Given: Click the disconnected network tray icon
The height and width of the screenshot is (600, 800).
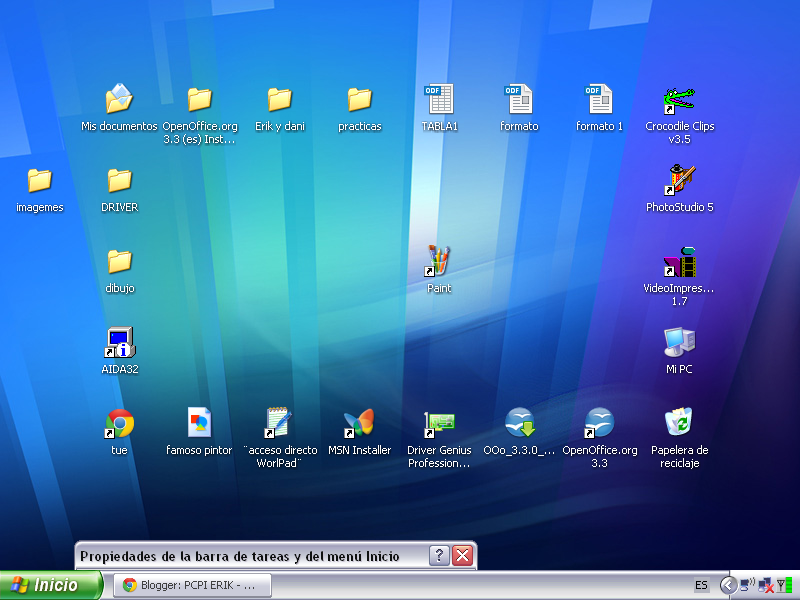Looking at the screenshot, I should (765, 586).
